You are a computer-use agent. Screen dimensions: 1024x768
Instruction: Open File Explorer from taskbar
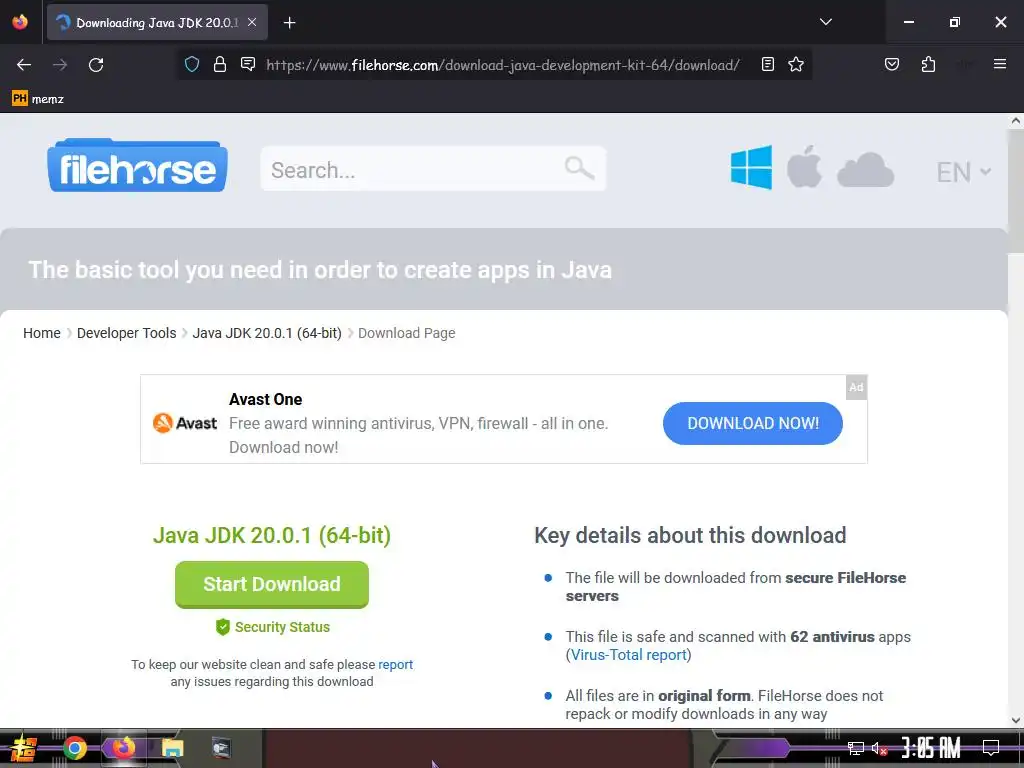coord(172,748)
